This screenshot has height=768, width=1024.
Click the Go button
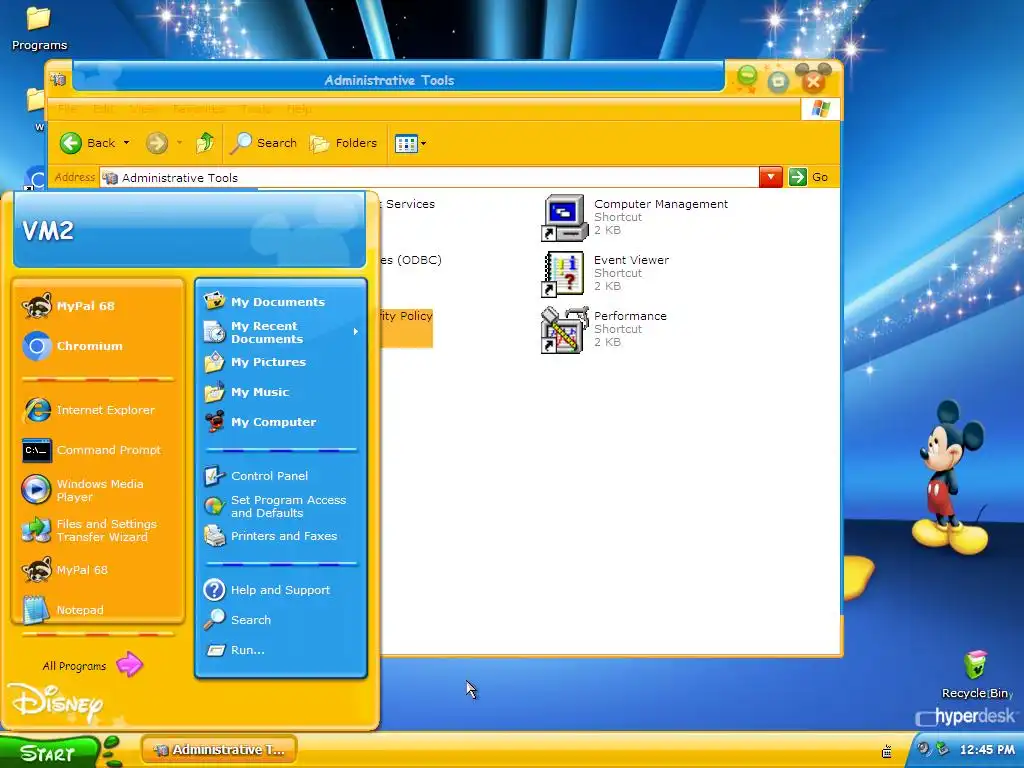tap(808, 177)
